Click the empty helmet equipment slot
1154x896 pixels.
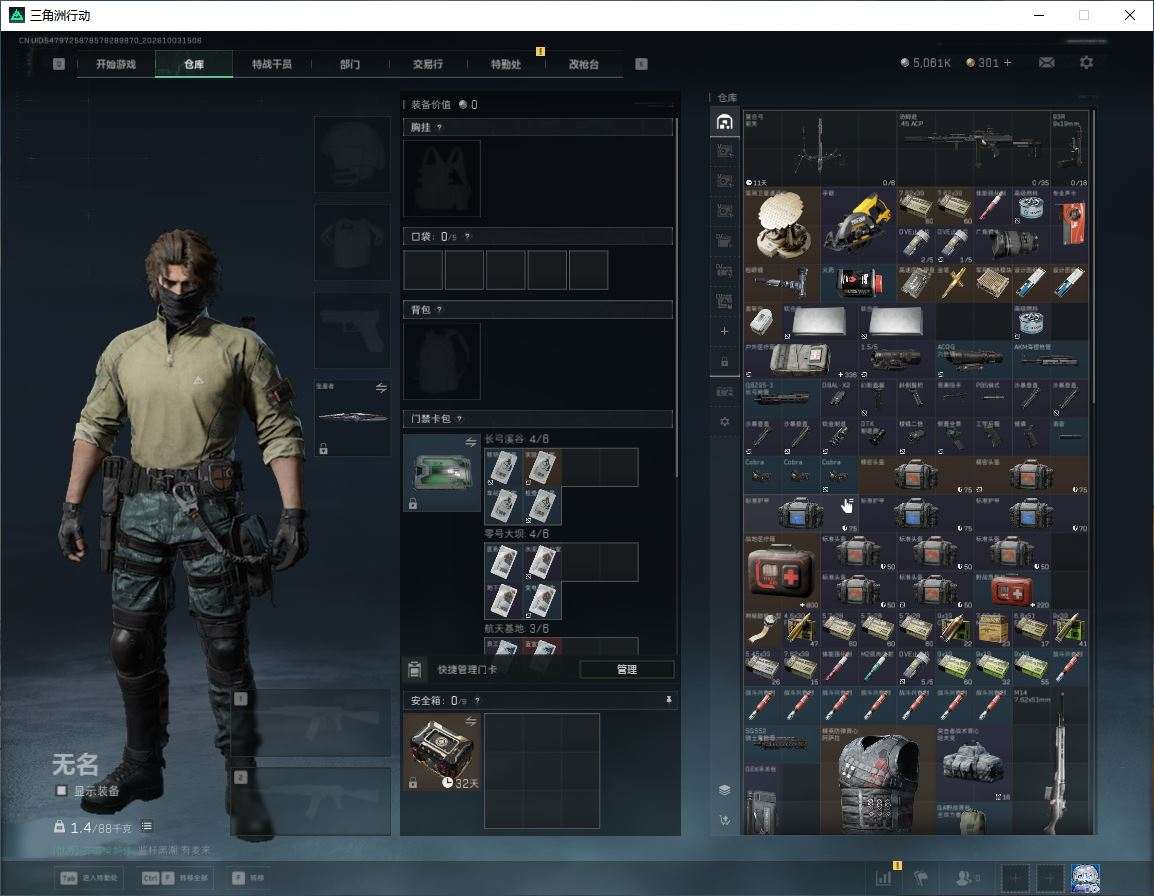352,154
